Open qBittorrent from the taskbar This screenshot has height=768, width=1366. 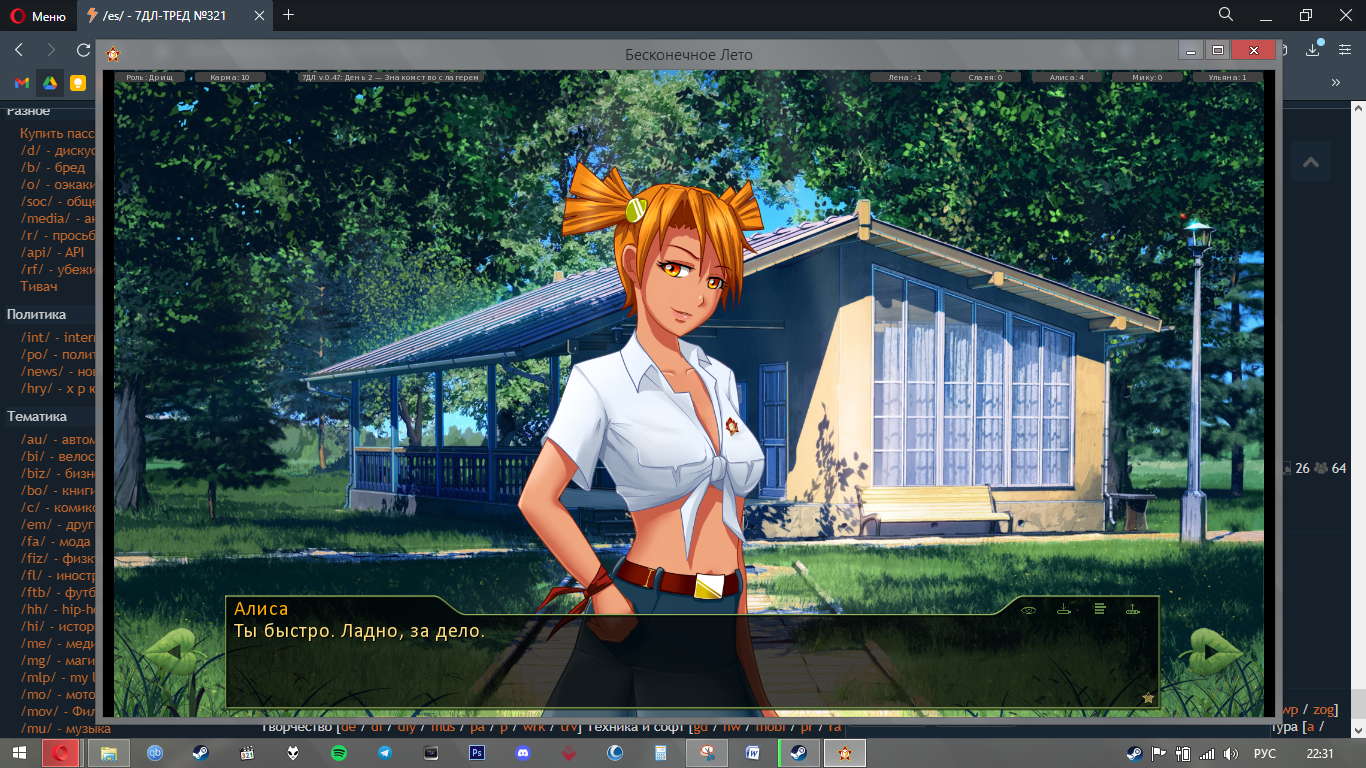[x=155, y=753]
